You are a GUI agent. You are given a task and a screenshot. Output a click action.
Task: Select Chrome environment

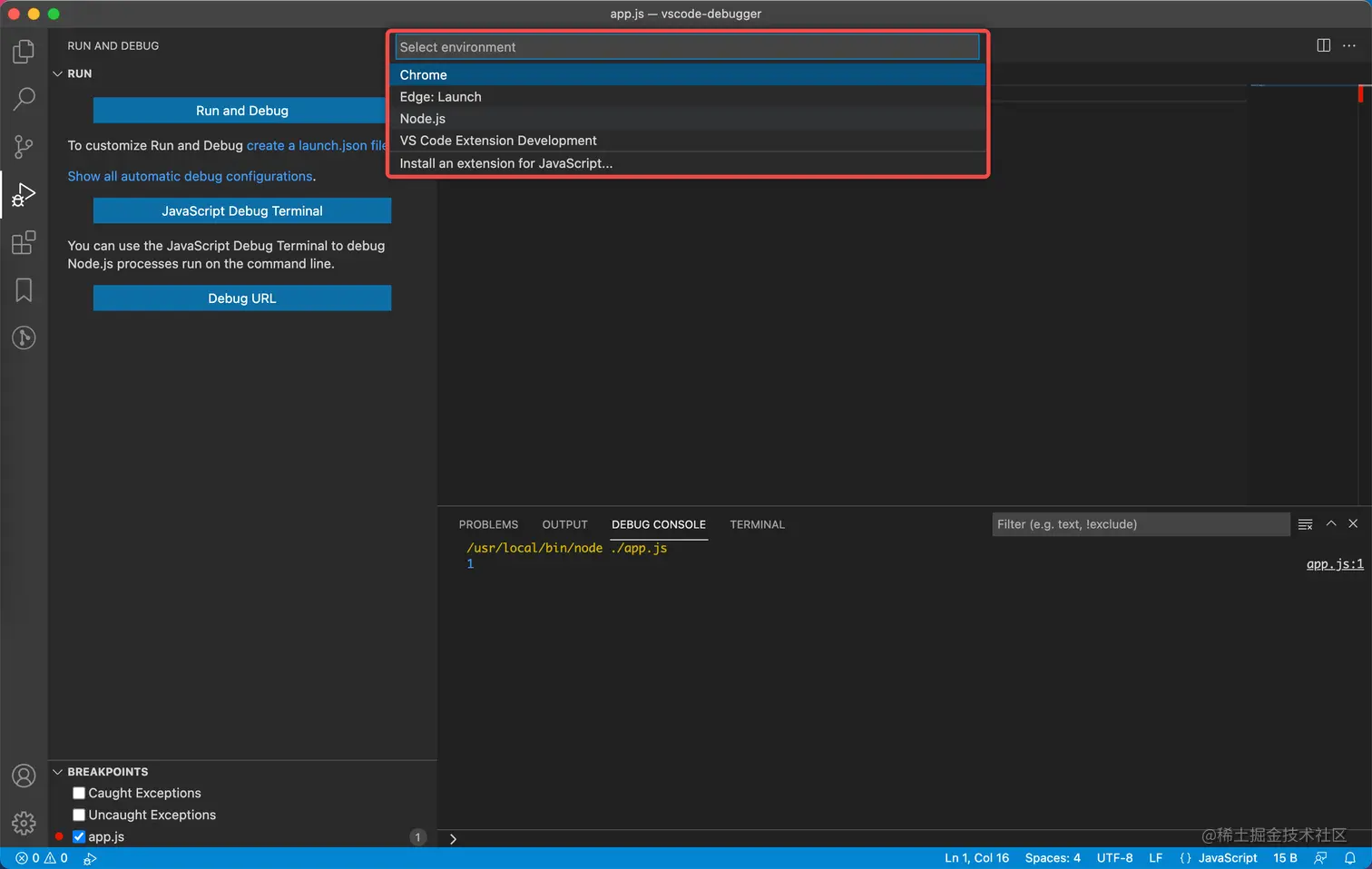(x=690, y=74)
